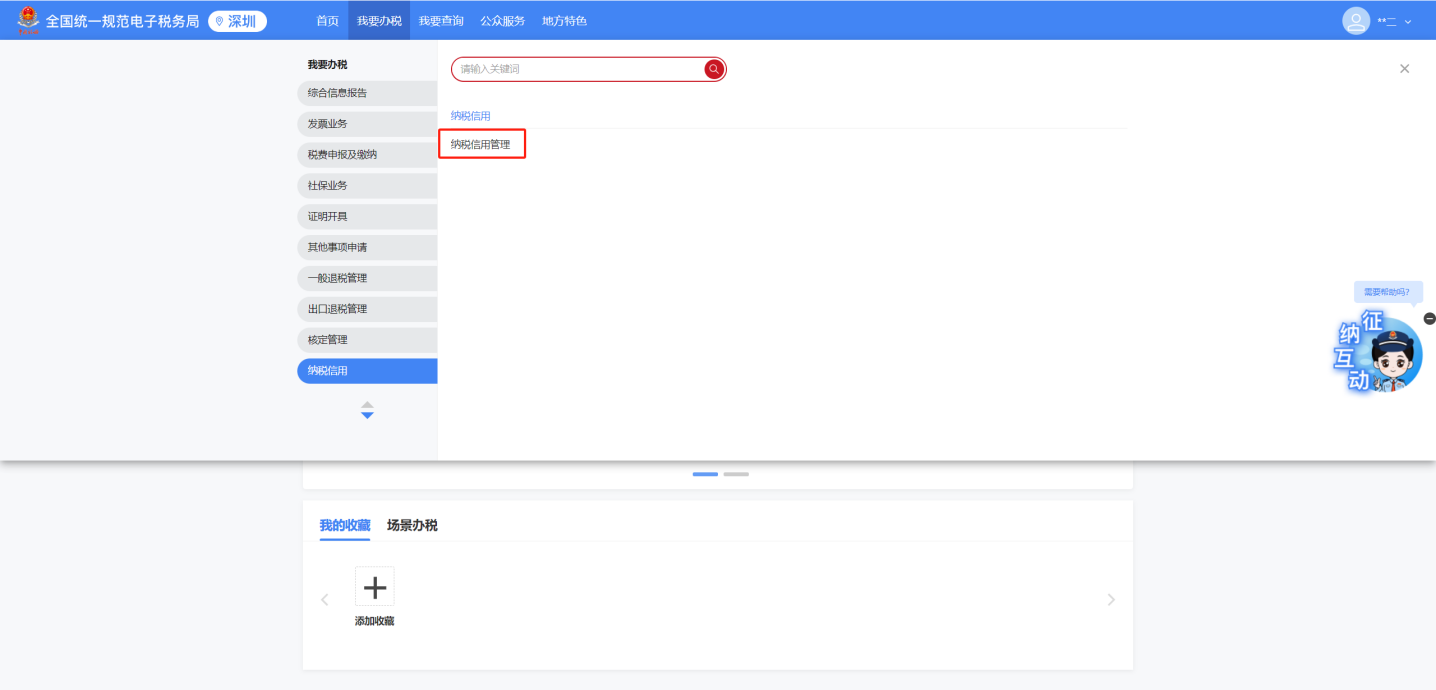
Task: Switch to 我的收藏 tab
Action: click(345, 525)
